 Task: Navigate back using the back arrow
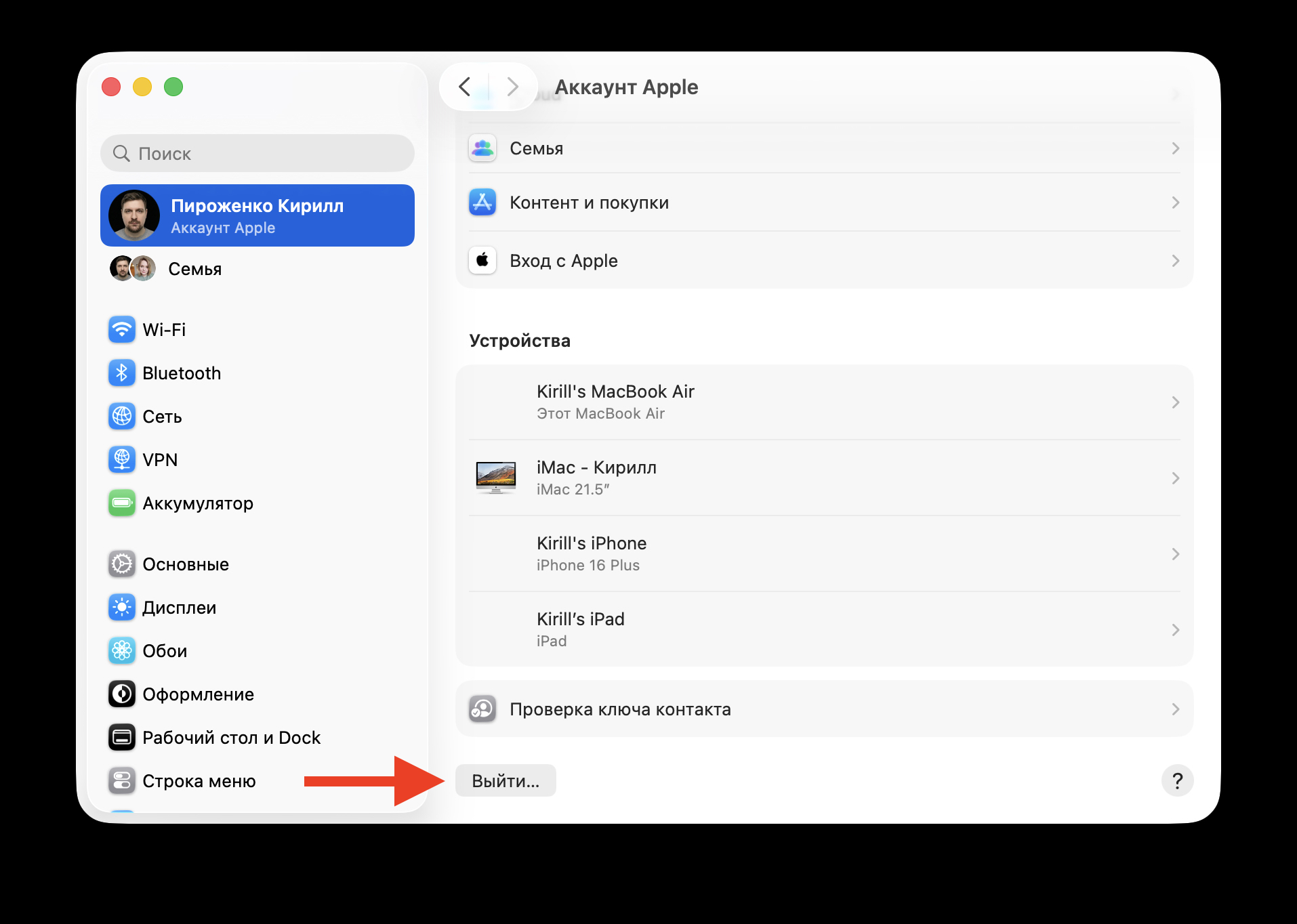coord(465,87)
